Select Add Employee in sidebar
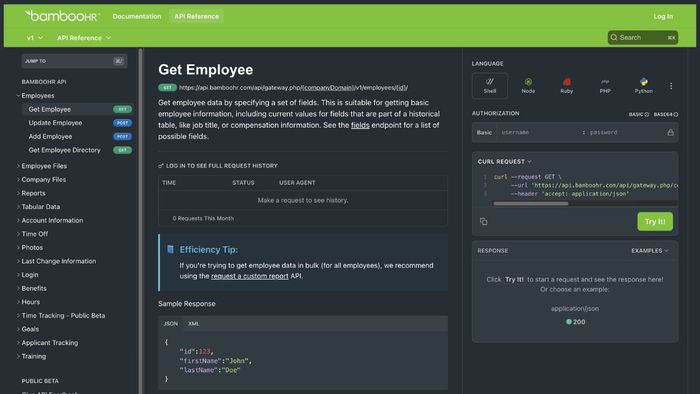 coord(50,137)
